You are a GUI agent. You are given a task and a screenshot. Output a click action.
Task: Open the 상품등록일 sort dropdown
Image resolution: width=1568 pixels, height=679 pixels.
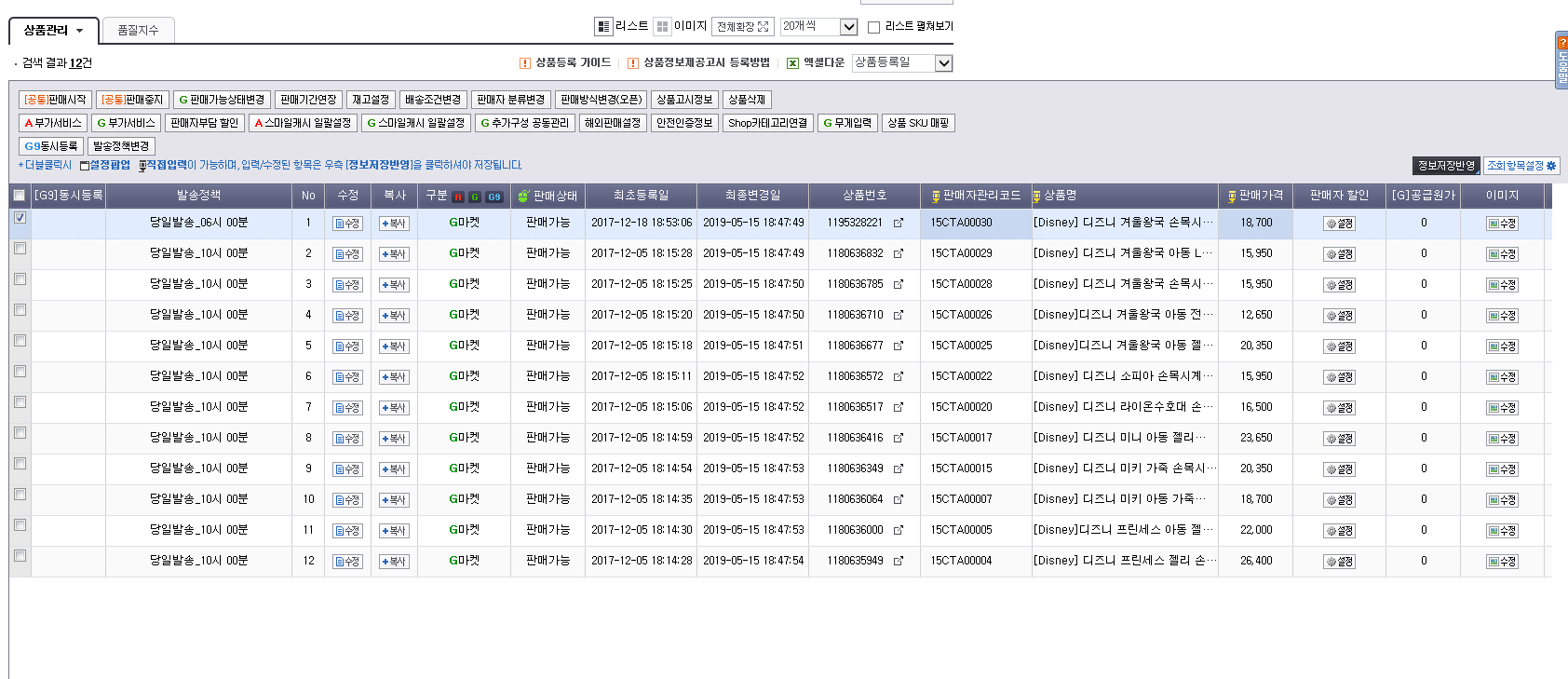(x=943, y=63)
